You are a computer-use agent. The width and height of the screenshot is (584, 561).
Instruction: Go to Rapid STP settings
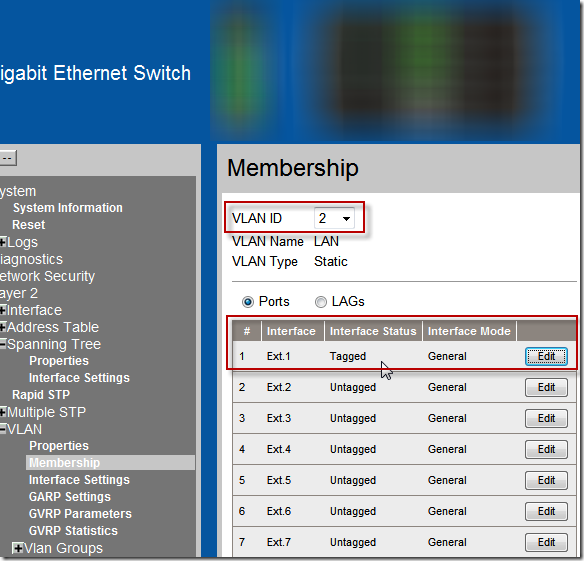[x=41, y=394]
